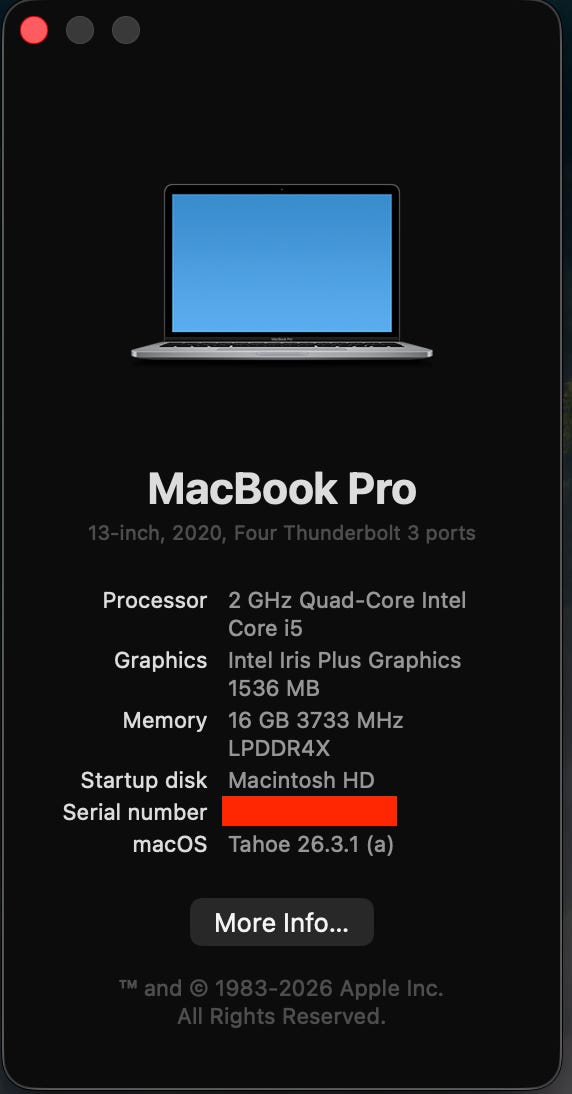
Task: Click the red redacted serial number box
Action: coord(310,811)
